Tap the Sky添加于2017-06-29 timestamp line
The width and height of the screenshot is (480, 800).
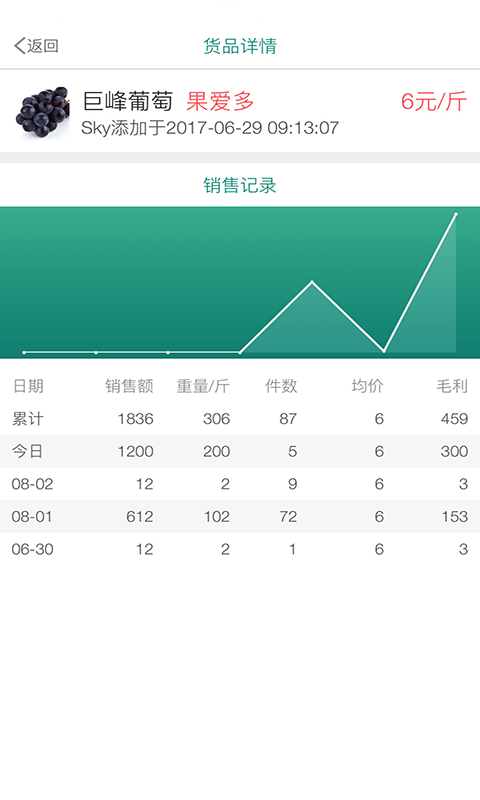click(x=210, y=128)
